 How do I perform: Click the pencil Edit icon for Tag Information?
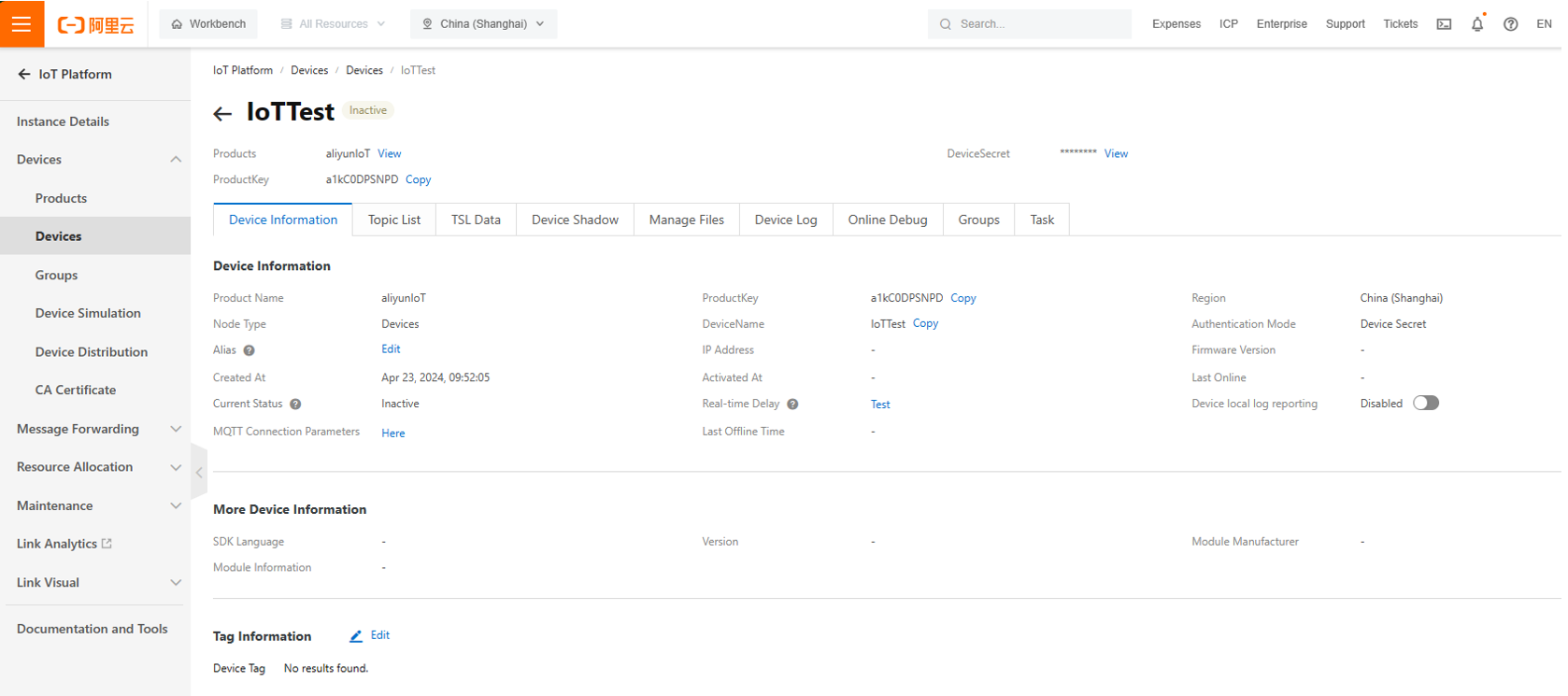pos(356,636)
